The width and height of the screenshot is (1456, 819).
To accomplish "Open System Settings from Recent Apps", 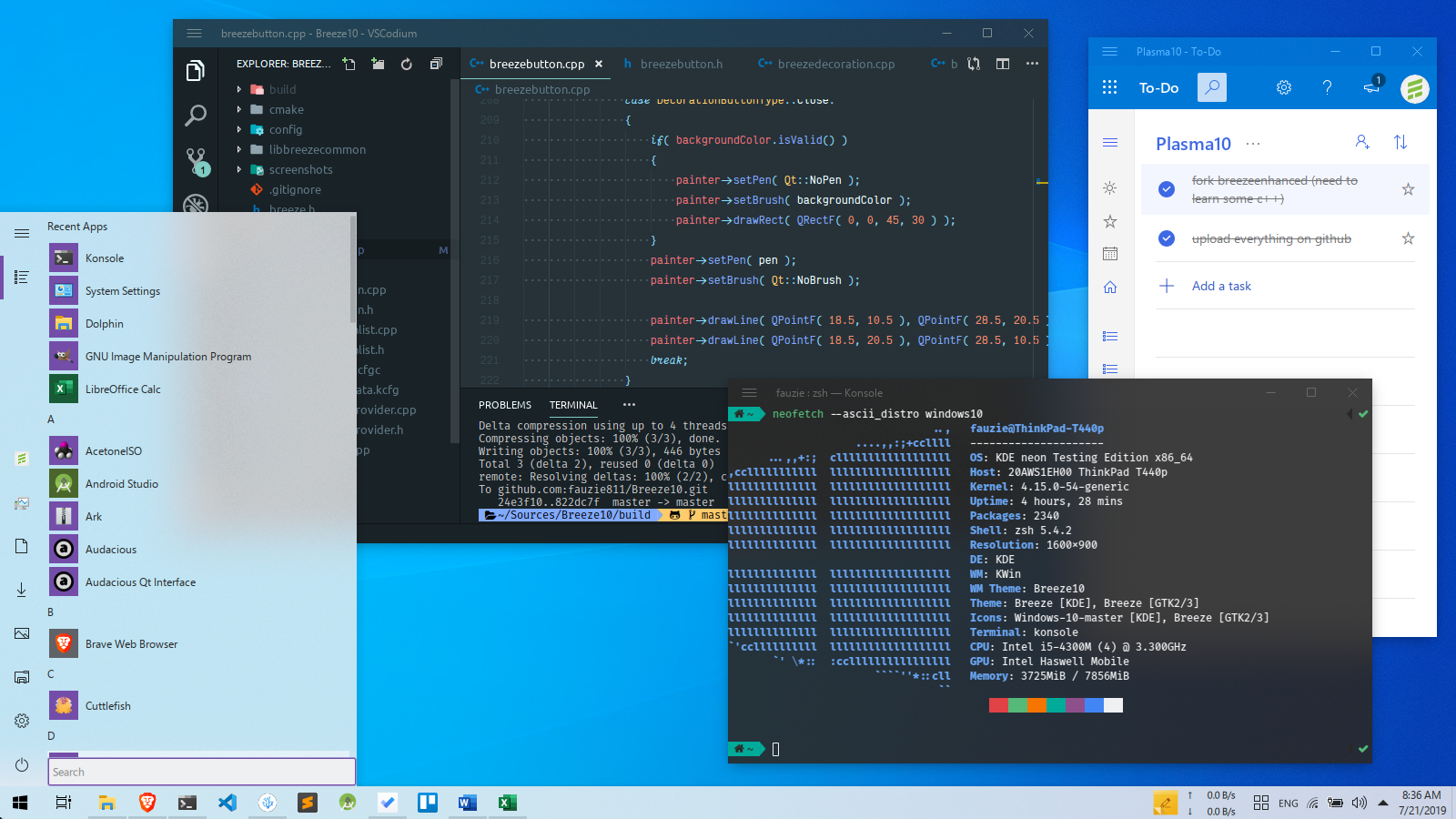I will coord(198,291).
